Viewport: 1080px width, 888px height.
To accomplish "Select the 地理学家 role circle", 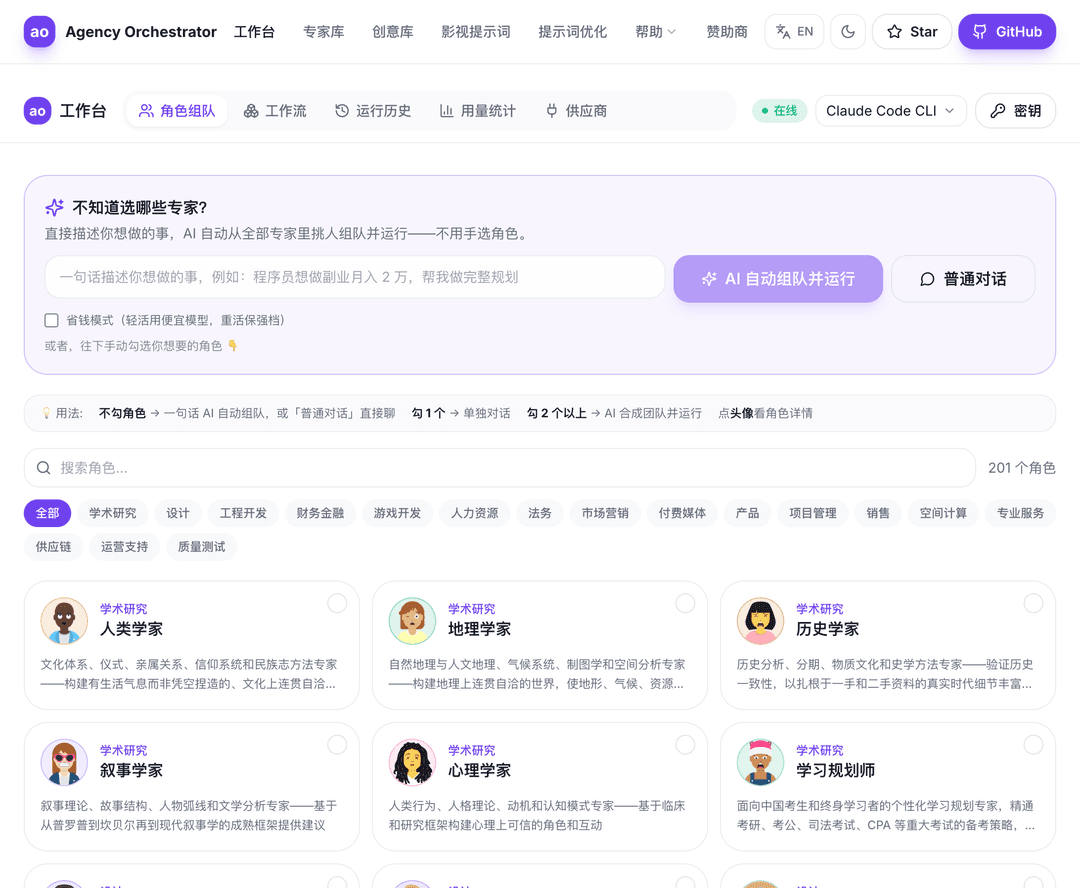I will [685, 603].
